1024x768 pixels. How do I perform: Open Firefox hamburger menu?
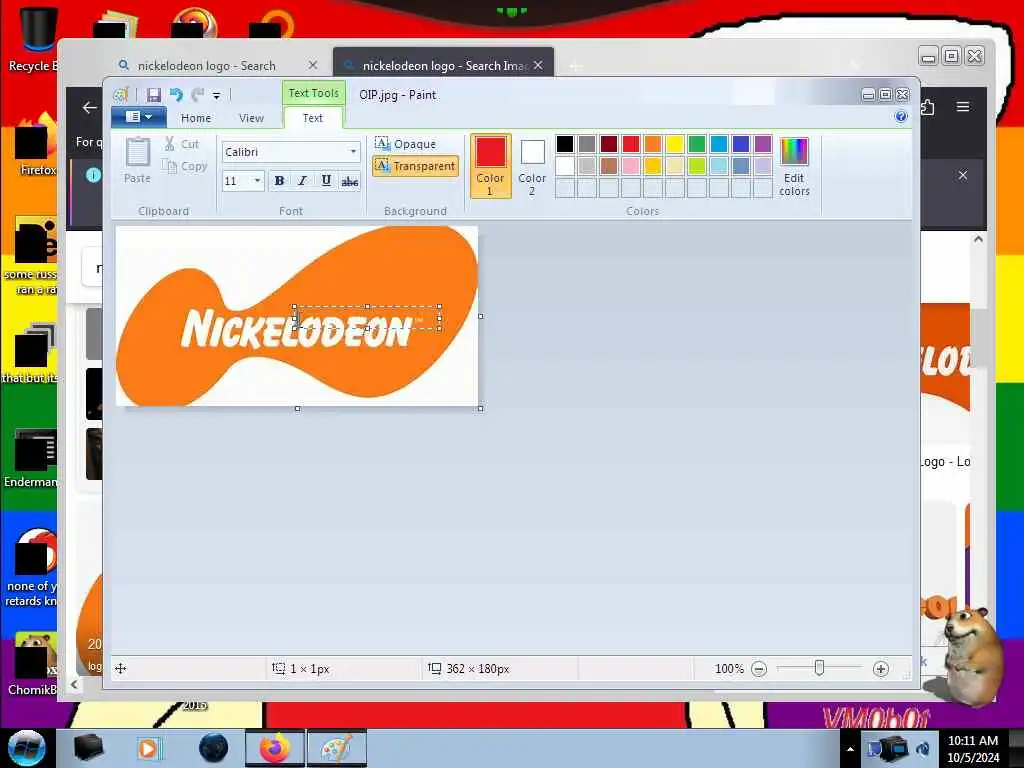click(x=963, y=106)
